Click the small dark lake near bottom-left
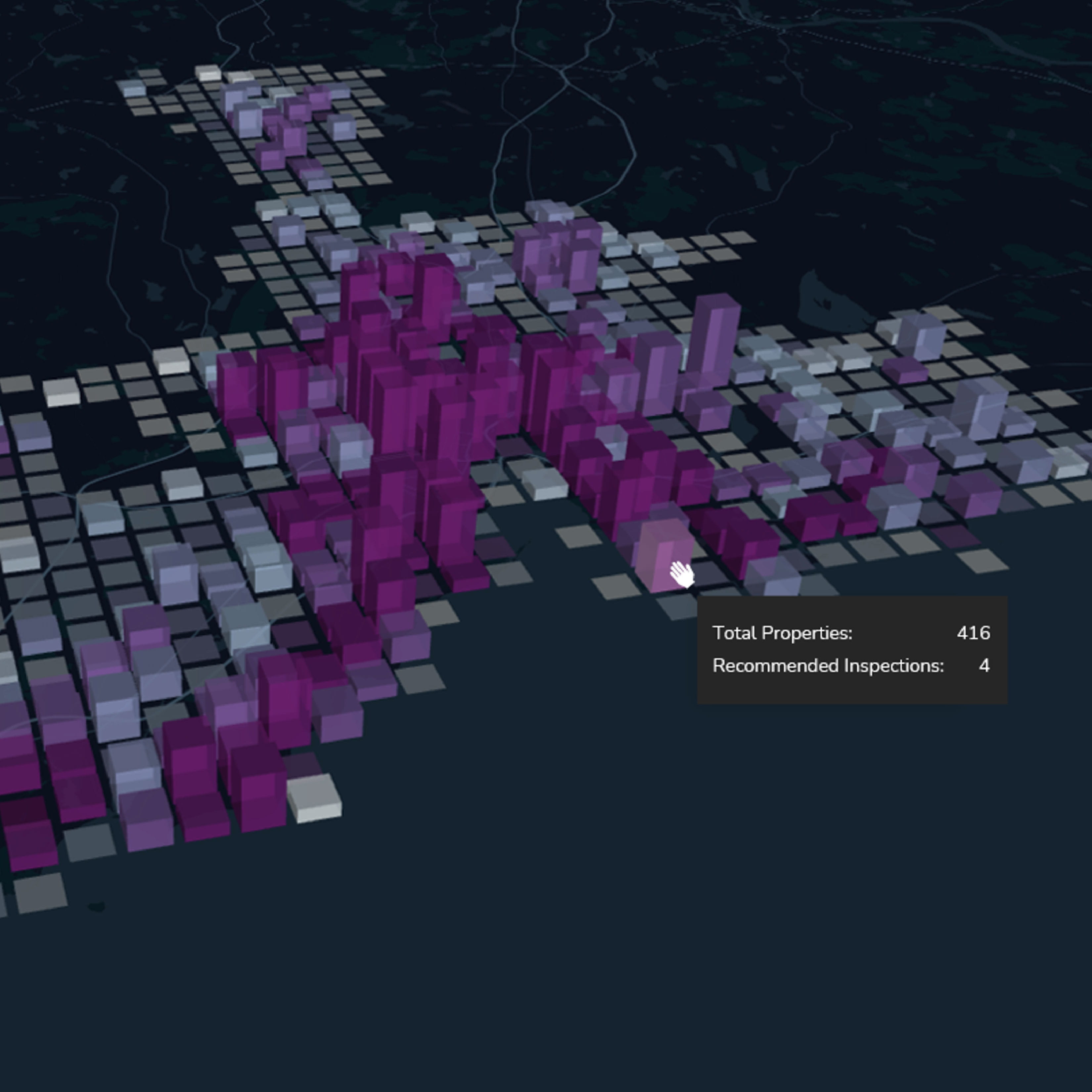The width and height of the screenshot is (1092, 1092). tap(97, 907)
